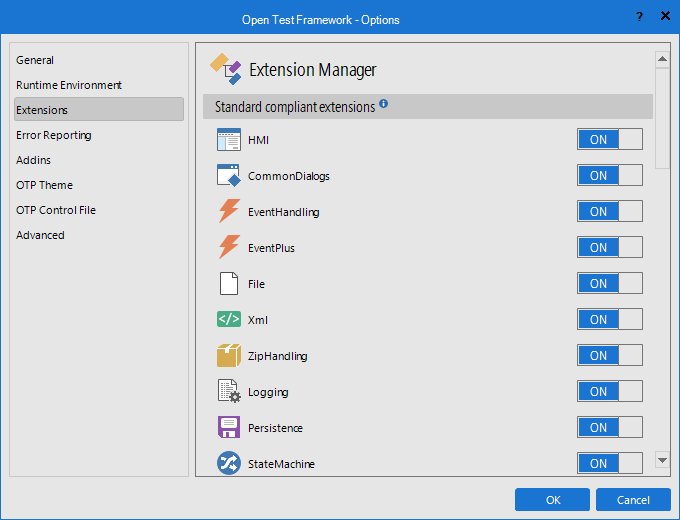
Task: Toggle the ZipHandling extension switch
Action: [610, 355]
